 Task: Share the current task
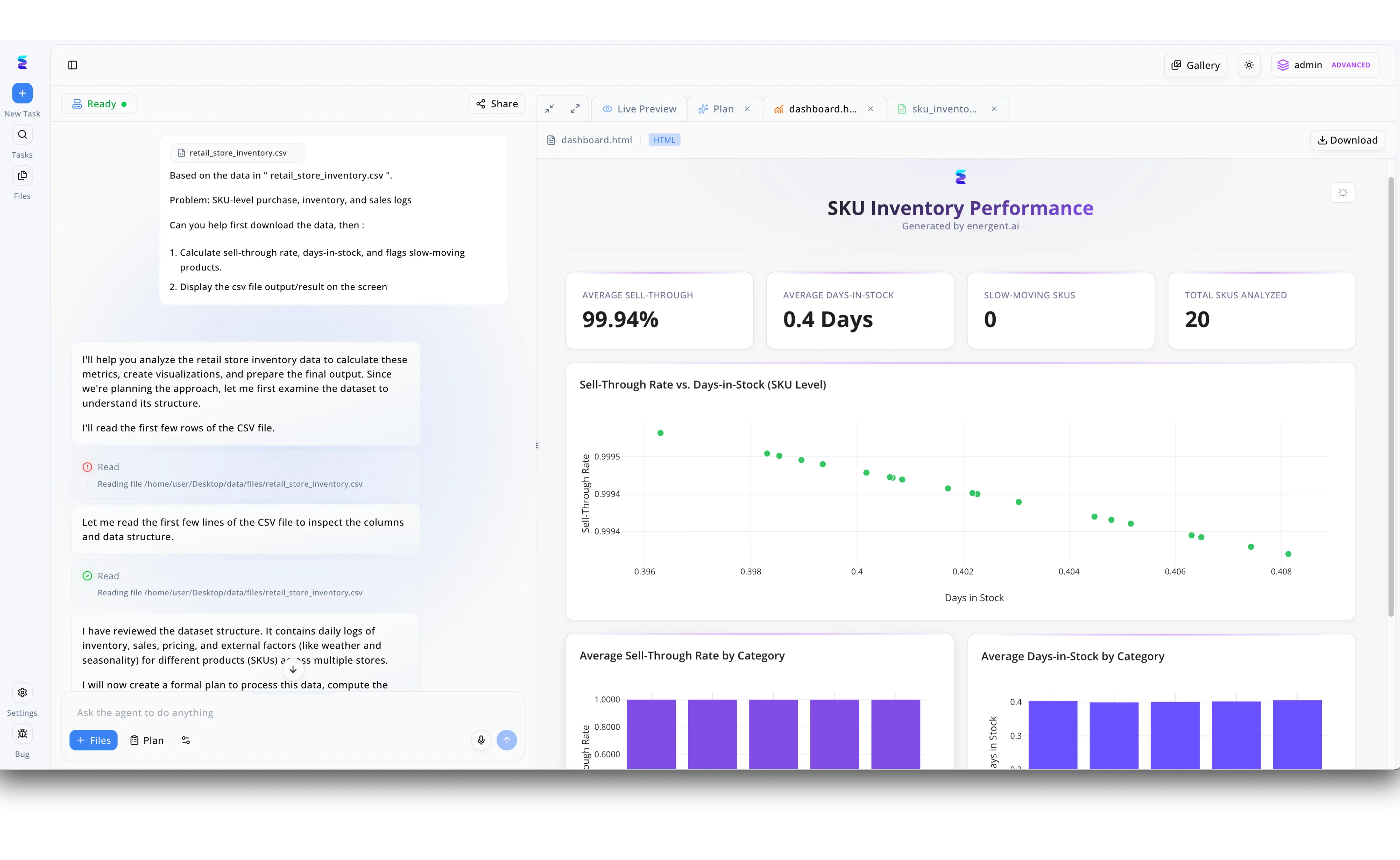(x=496, y=103)
